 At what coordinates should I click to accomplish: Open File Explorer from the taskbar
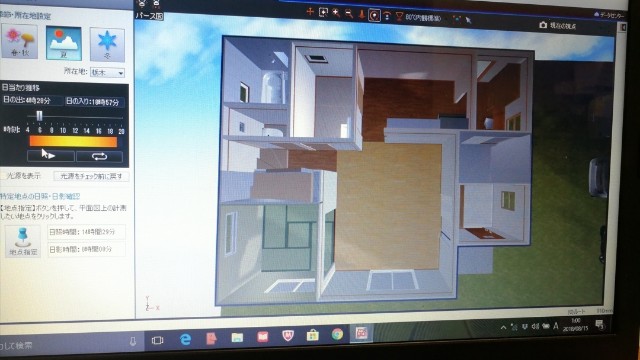tap(237, 337)
